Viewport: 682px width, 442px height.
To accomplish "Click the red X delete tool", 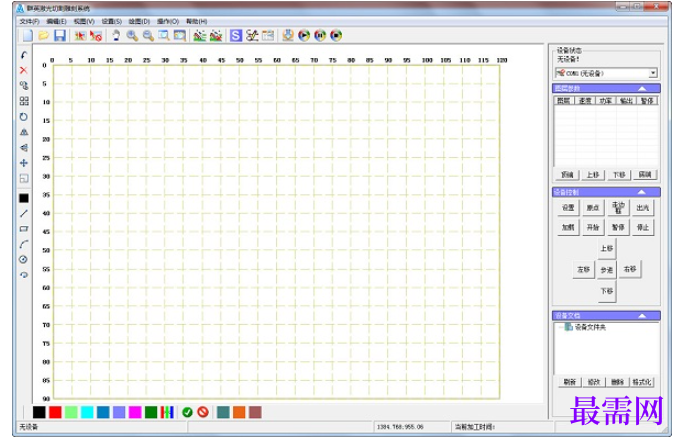I will coord(24,70).
